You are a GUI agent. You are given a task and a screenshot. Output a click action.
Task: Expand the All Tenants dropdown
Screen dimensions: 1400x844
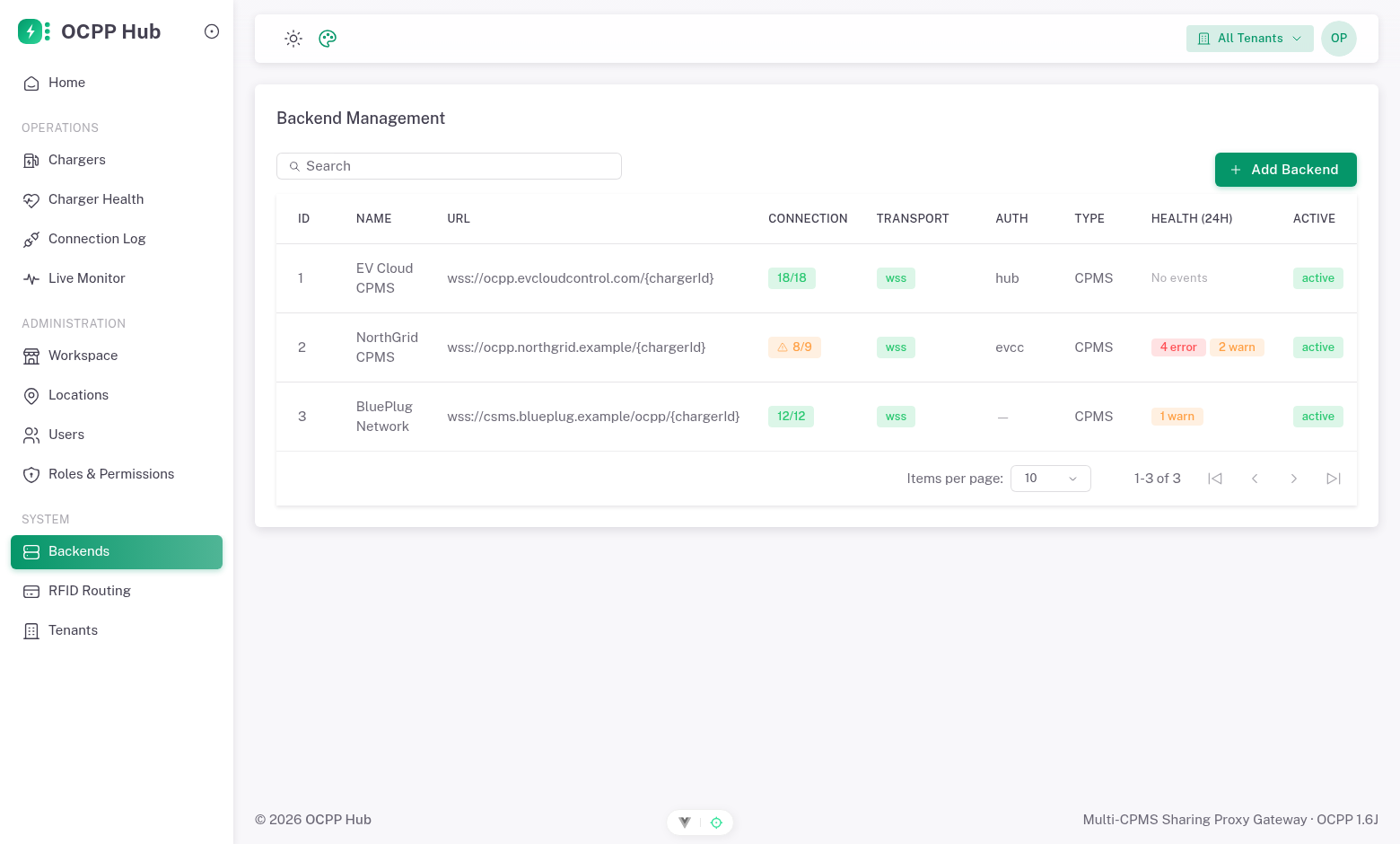coord(1249,39)
